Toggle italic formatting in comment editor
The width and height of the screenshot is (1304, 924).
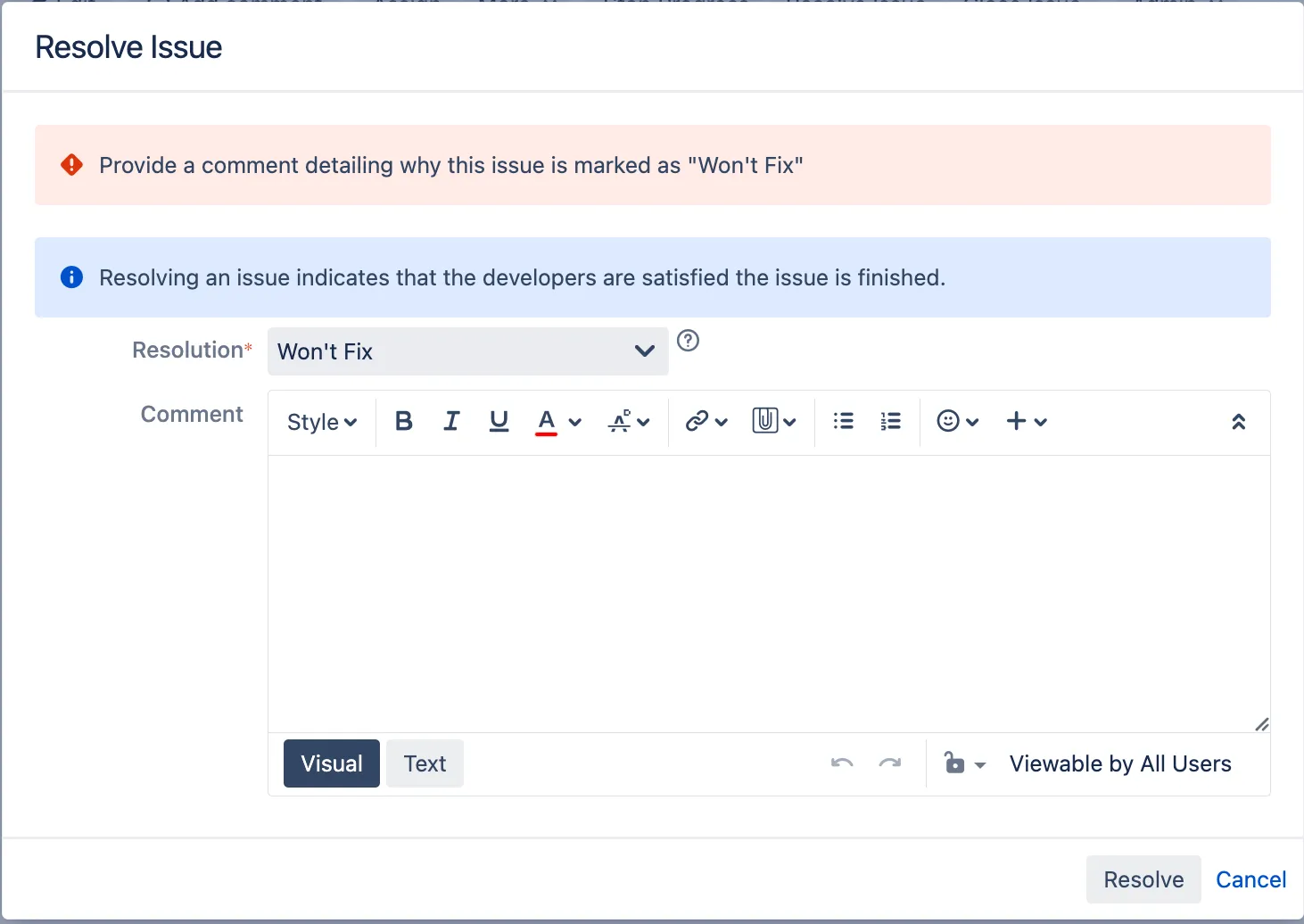pos(451,421)
